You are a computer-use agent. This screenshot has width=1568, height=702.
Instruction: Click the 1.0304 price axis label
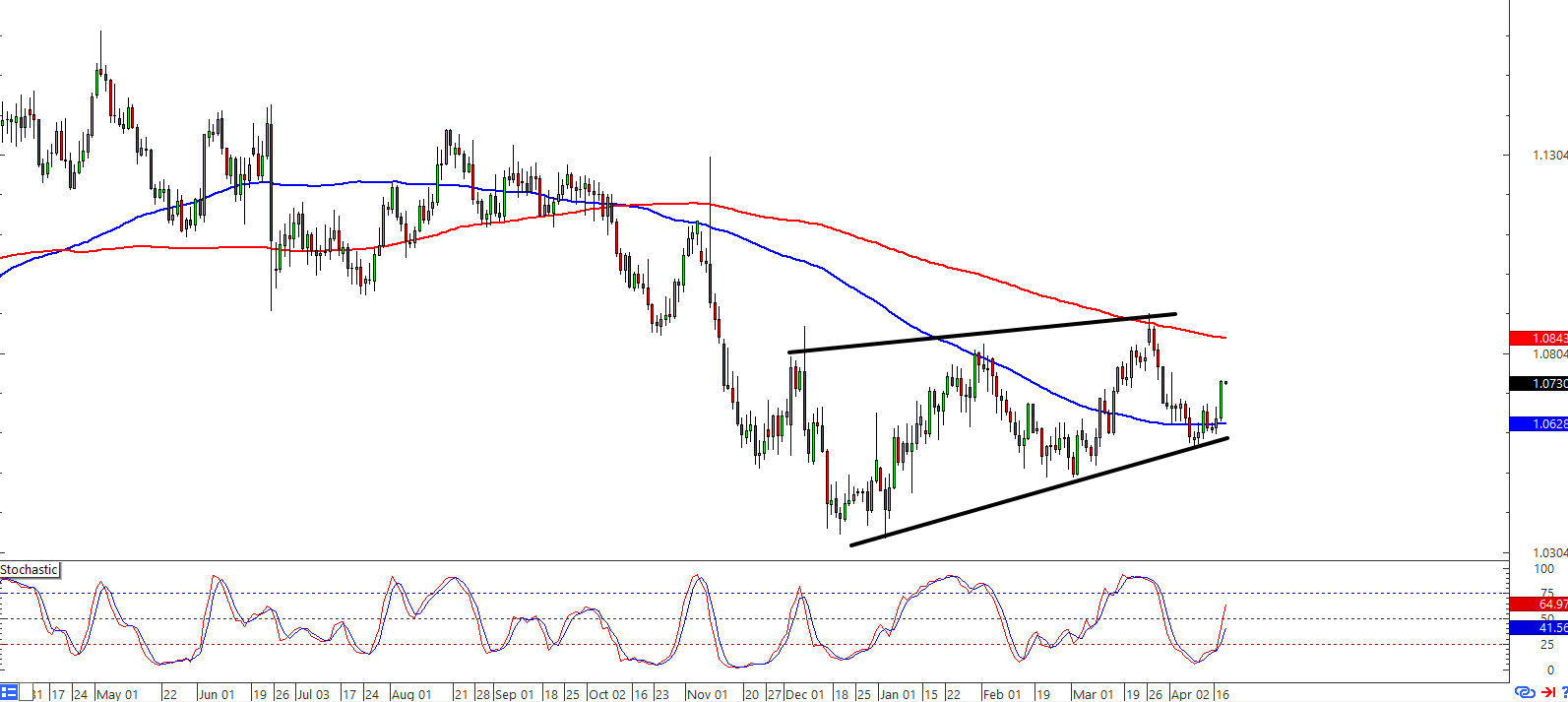(1549, 553)
